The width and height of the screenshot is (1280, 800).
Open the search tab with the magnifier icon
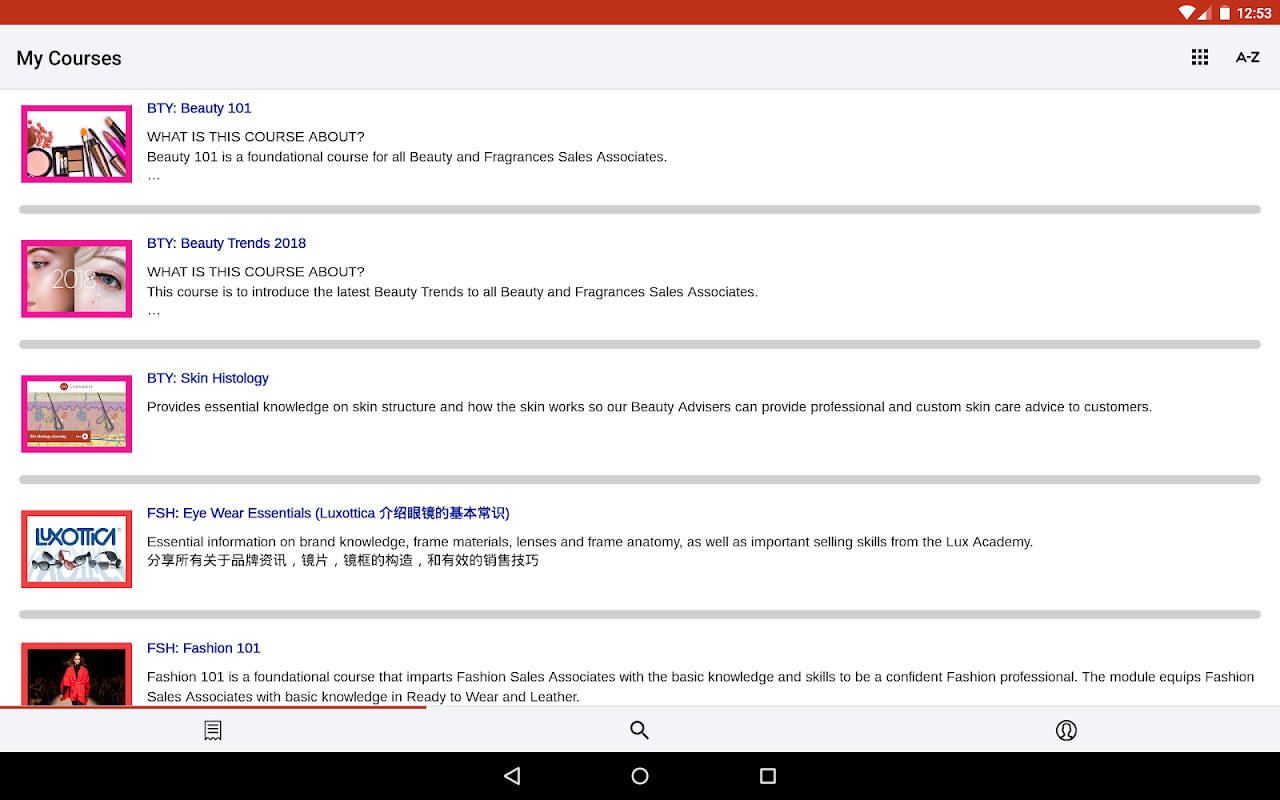[x=640, y=730]
